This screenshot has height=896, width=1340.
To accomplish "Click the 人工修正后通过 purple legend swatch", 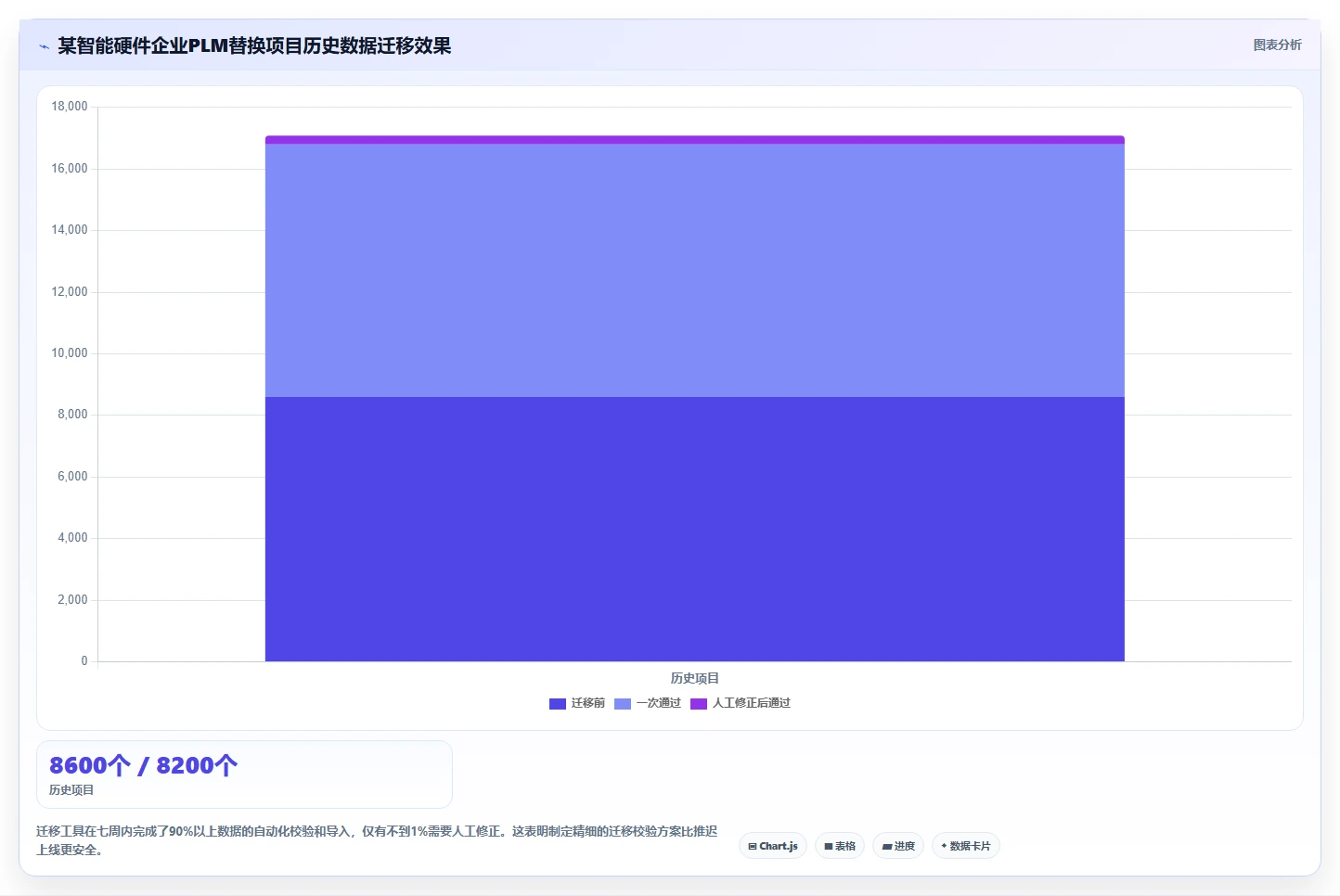I will pyautogui.click(x=698, y=703).
